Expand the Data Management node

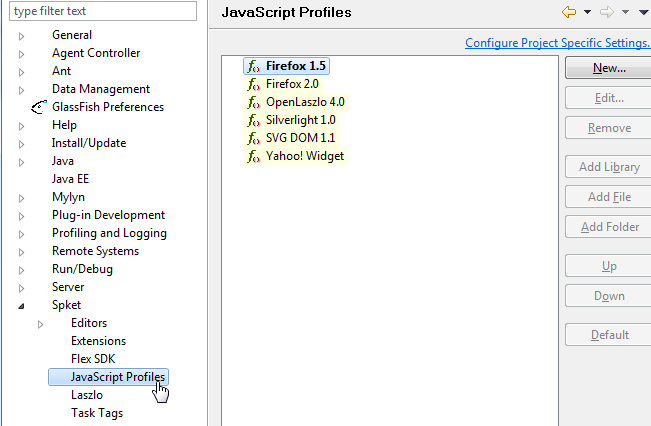(22, 90)
